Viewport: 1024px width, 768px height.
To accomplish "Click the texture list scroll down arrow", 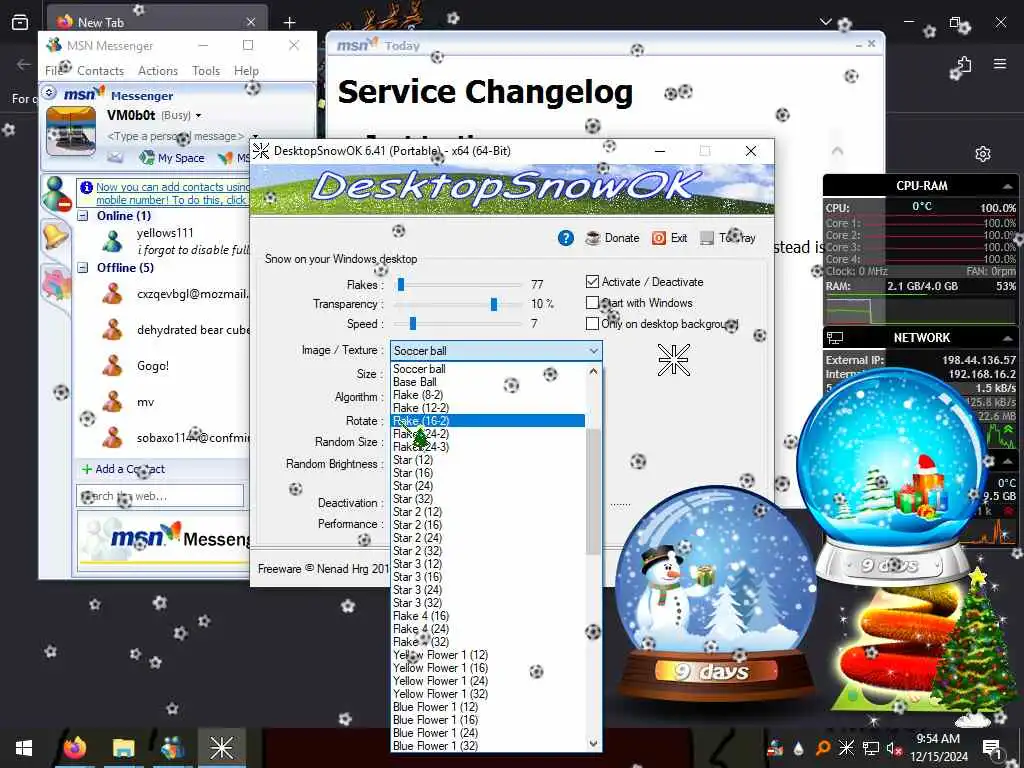I will 593,743.
